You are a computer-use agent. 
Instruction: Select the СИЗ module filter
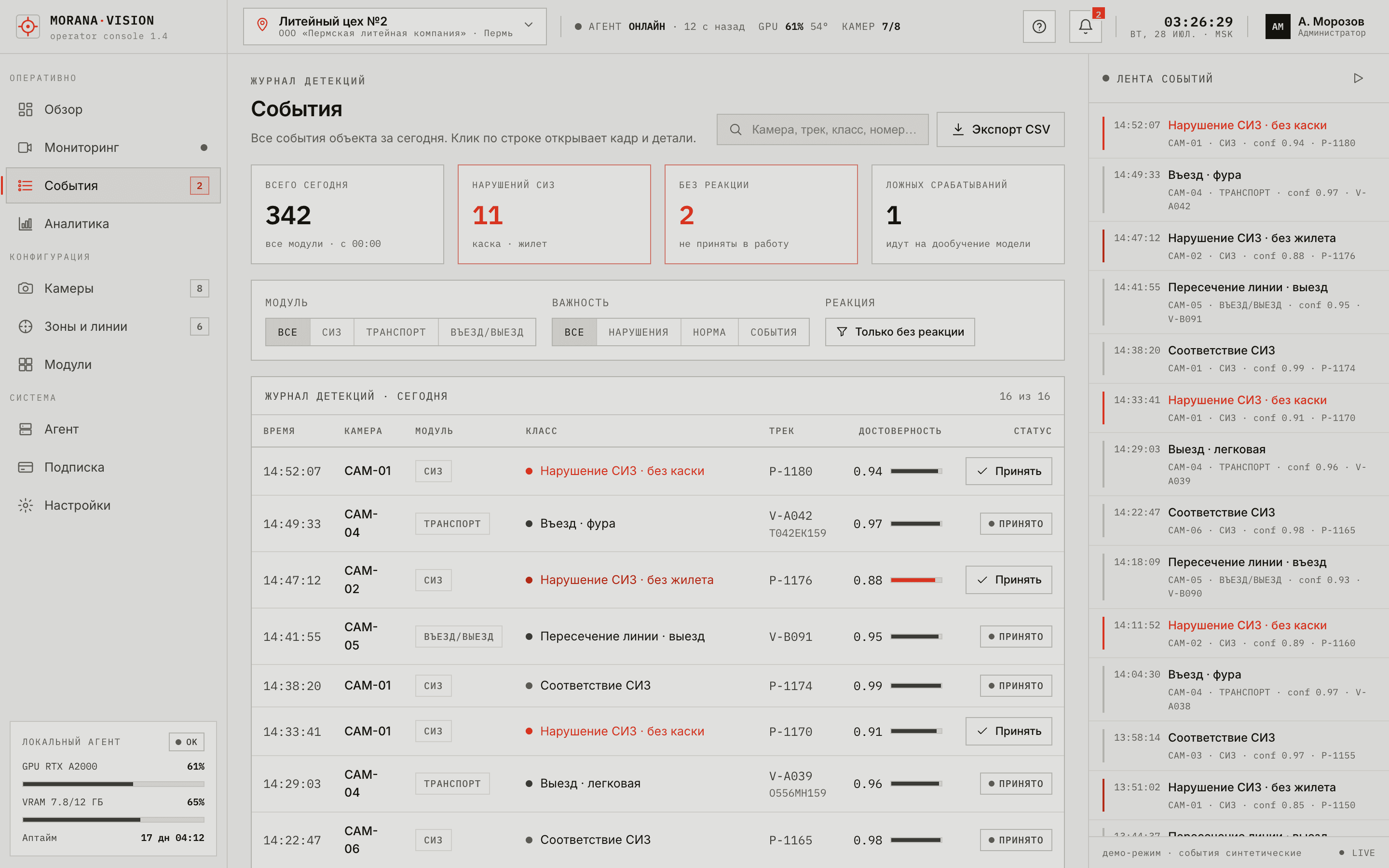(x=332, y=332)
